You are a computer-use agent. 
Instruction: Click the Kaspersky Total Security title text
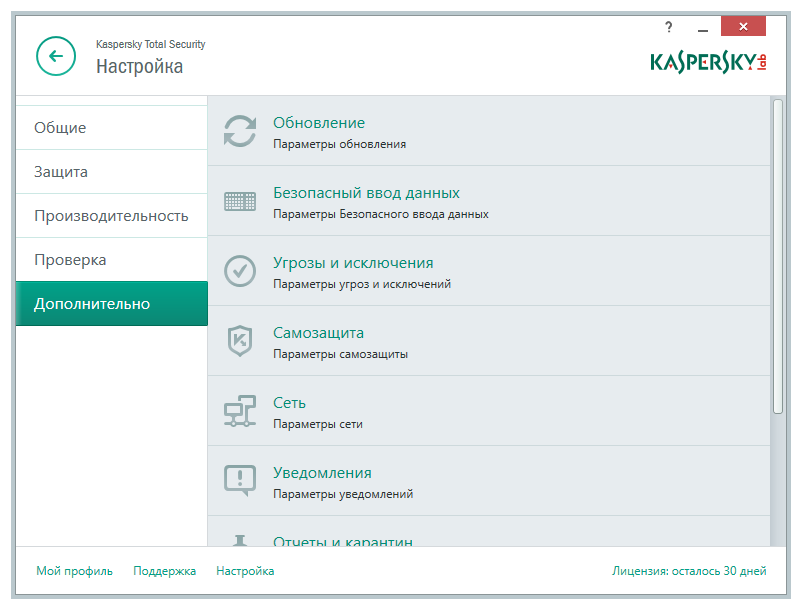click(151, 44)
